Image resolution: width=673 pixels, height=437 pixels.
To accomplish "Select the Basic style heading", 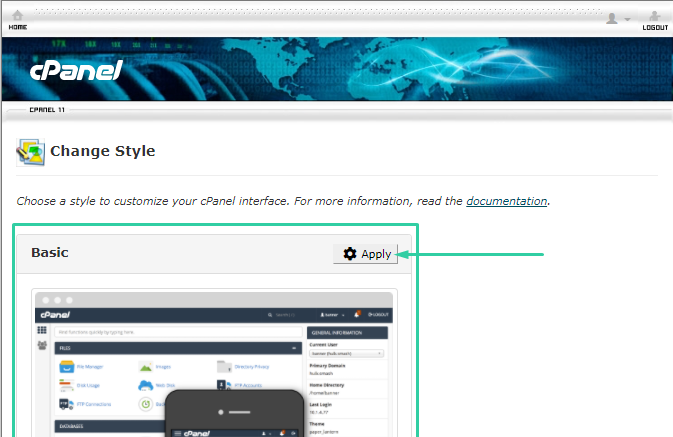I will [x=50, y=252].
